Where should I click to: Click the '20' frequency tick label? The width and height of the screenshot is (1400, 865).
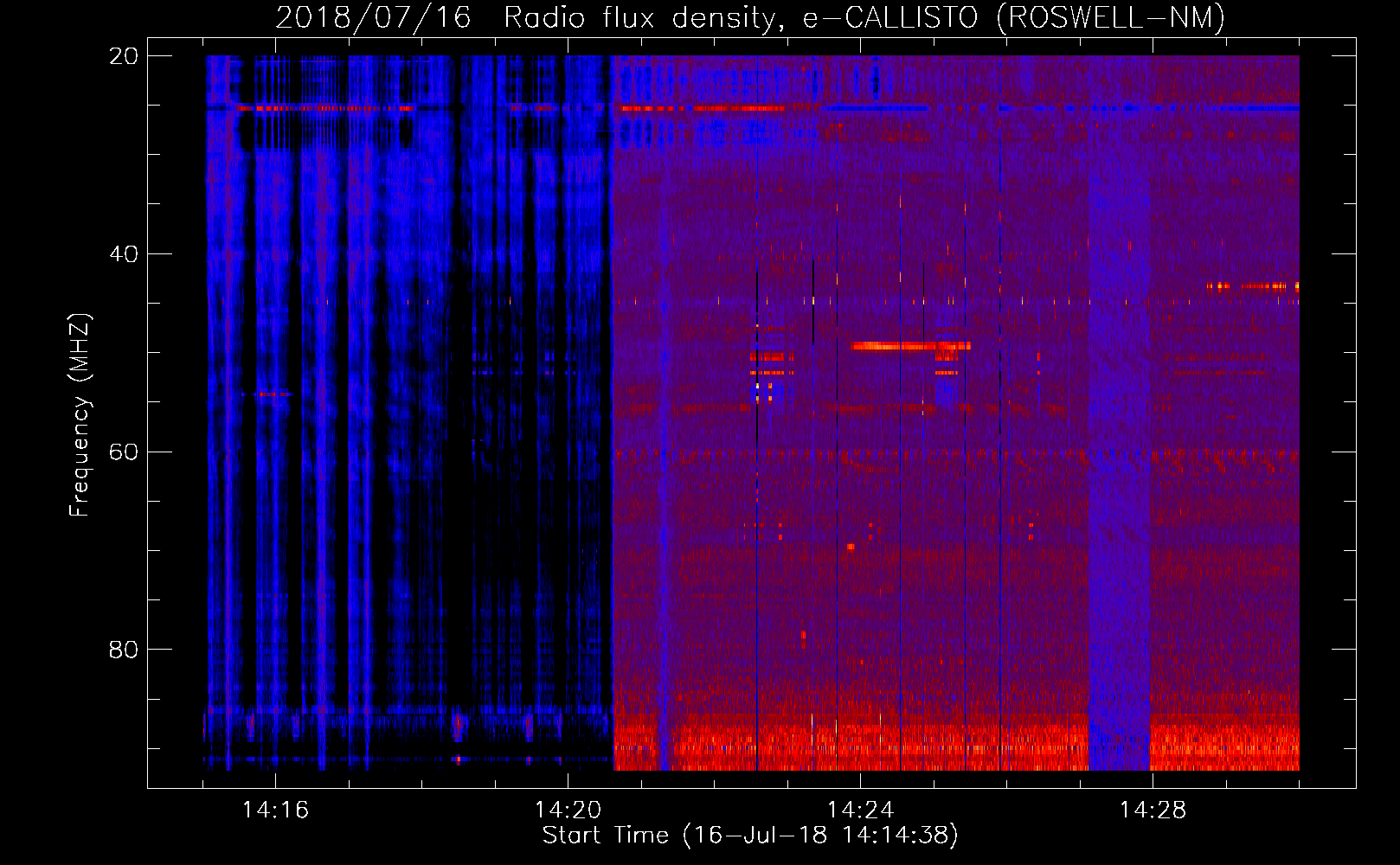click(124, 56)
